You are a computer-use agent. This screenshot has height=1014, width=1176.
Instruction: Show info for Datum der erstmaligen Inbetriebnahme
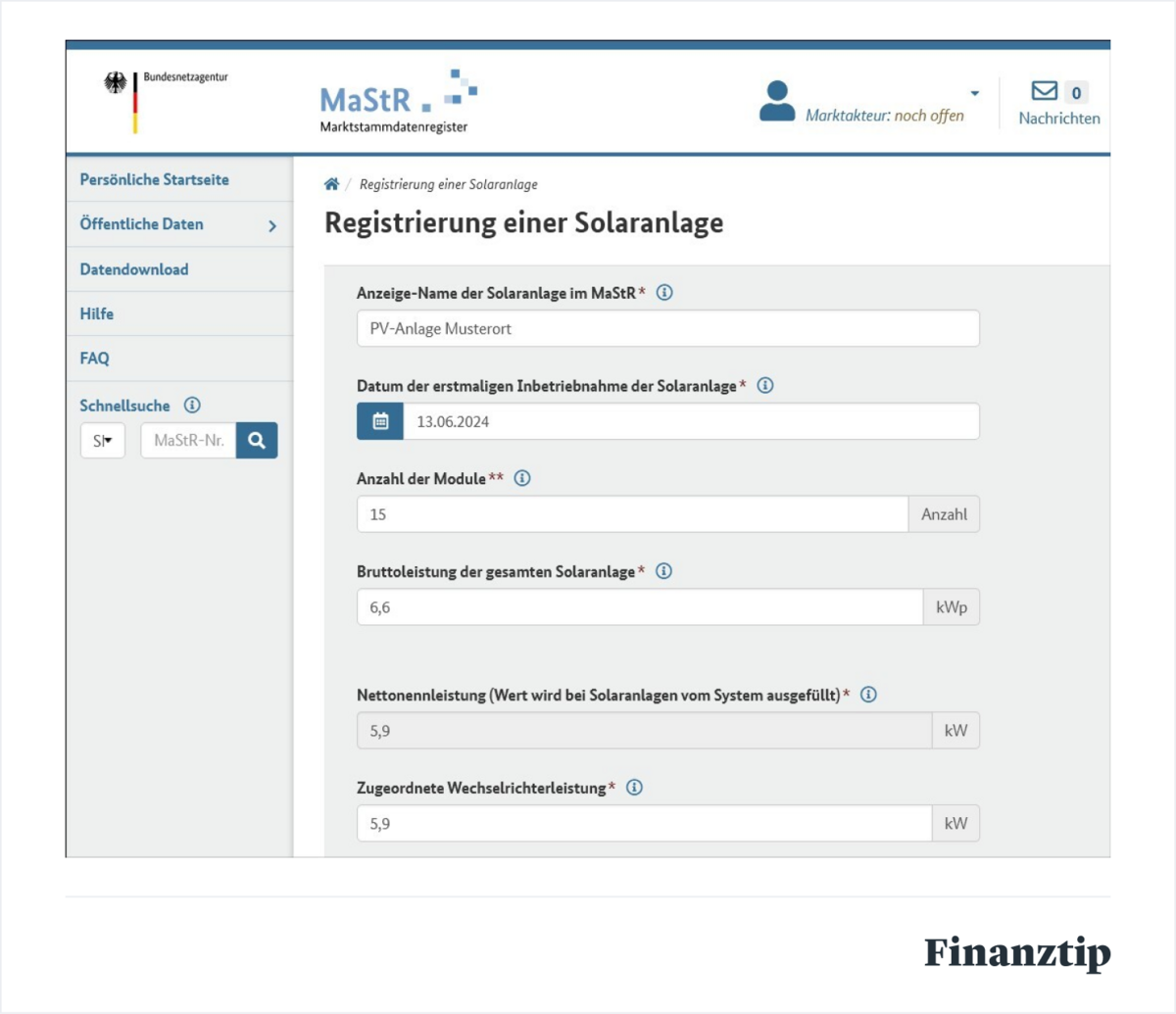tap(765, 386)
